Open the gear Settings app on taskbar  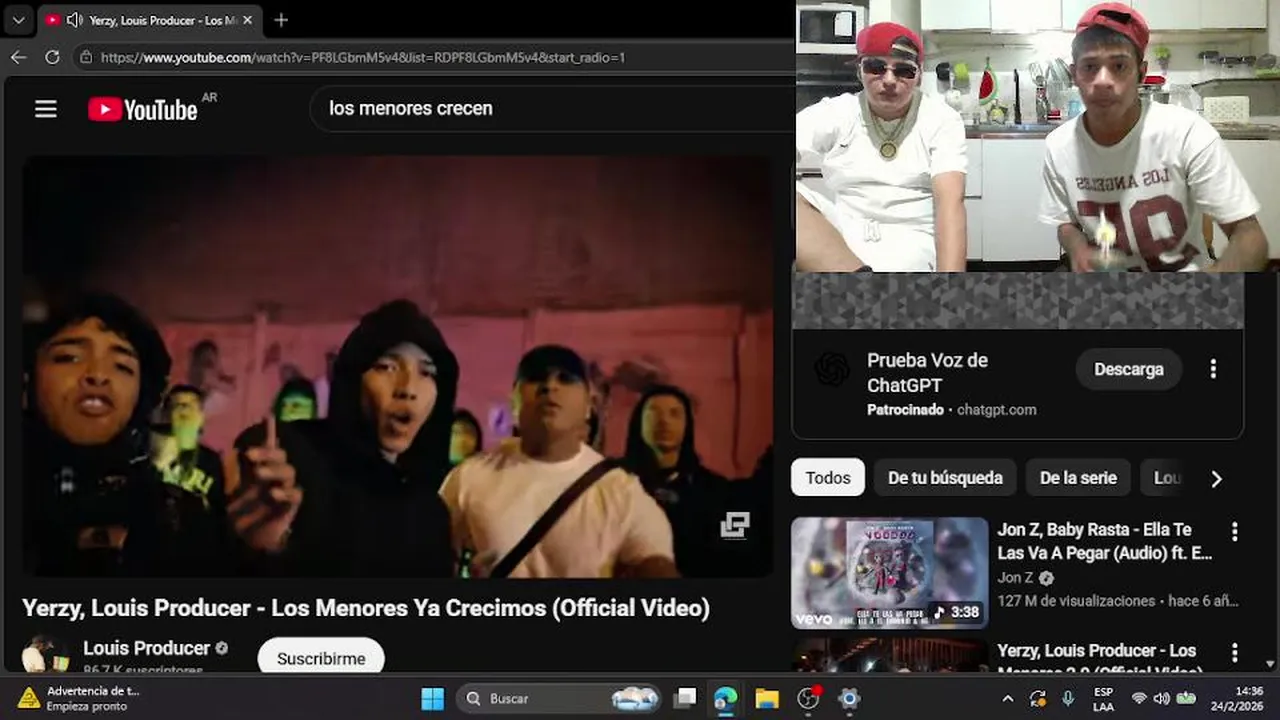(x=849, y=698)
